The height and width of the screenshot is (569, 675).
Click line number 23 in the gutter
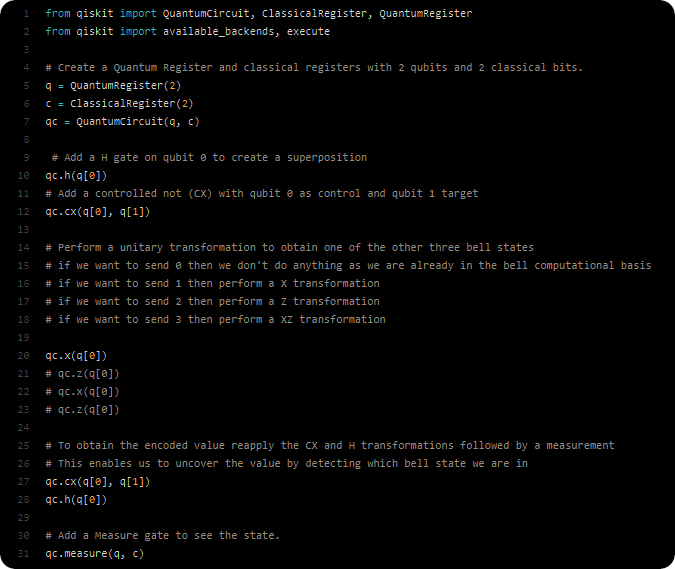[x=23, y=410]
